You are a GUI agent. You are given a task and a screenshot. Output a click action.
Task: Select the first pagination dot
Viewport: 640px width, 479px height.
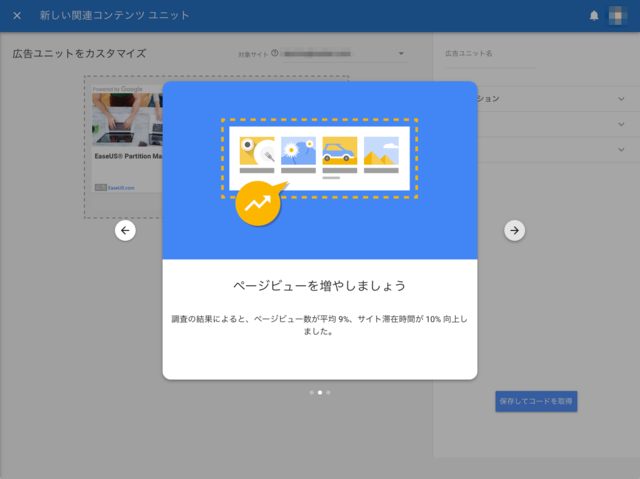click(x=311, y=393)
